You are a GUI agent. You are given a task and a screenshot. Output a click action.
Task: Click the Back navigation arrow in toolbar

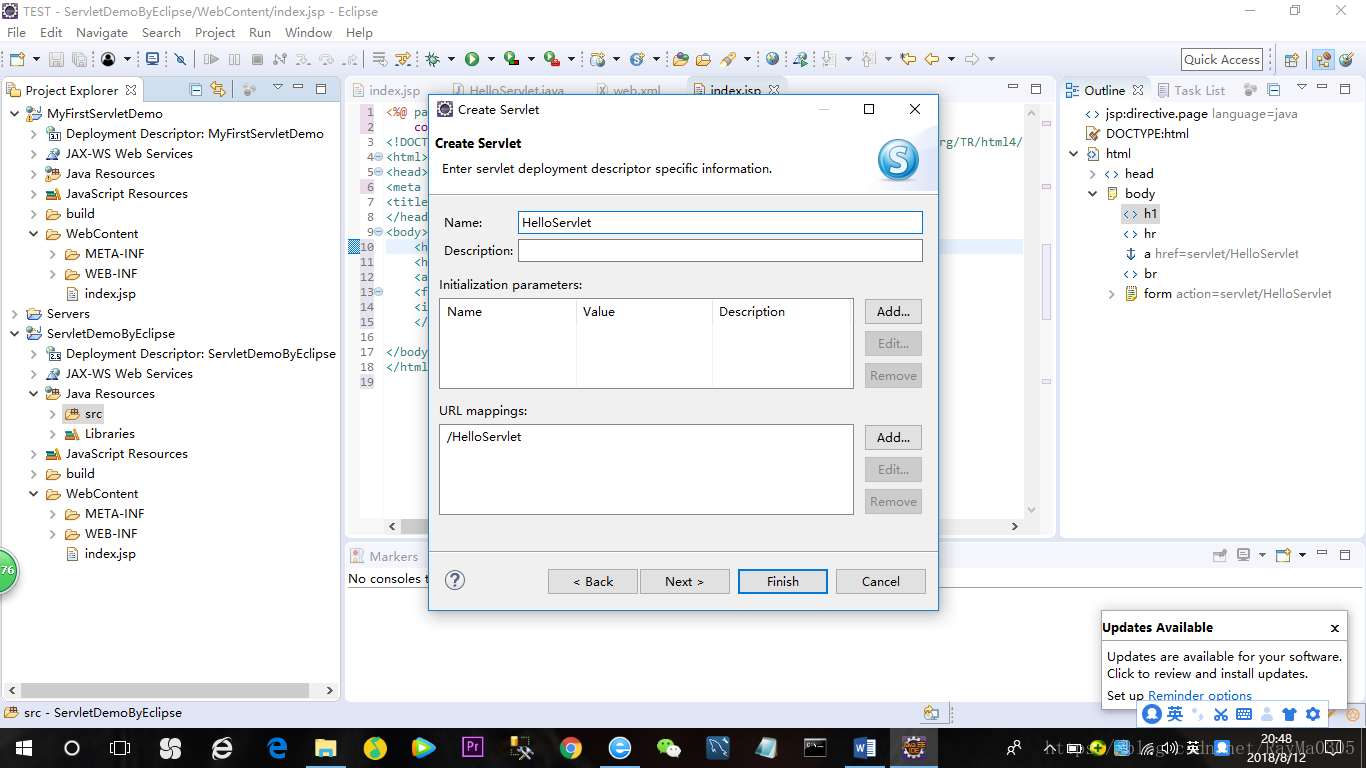[x=931, y=59]
